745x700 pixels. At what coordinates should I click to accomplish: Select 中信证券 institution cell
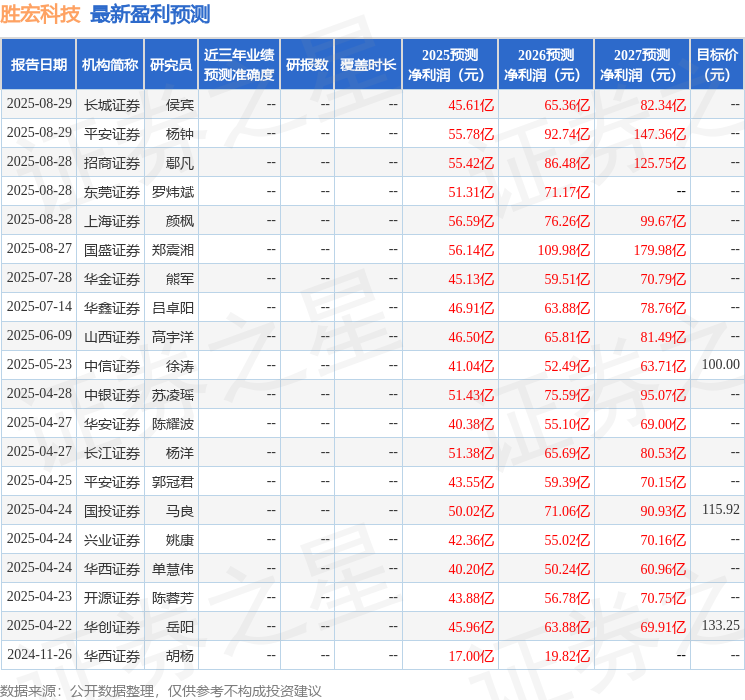point(112,366)
